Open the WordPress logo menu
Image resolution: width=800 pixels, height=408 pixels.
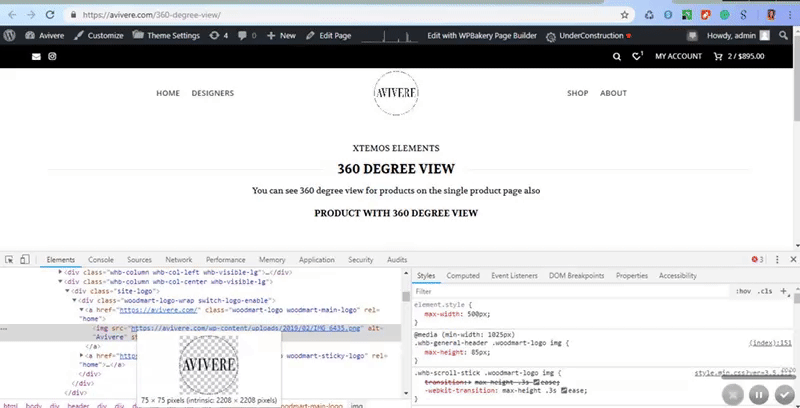coord(10,36)
